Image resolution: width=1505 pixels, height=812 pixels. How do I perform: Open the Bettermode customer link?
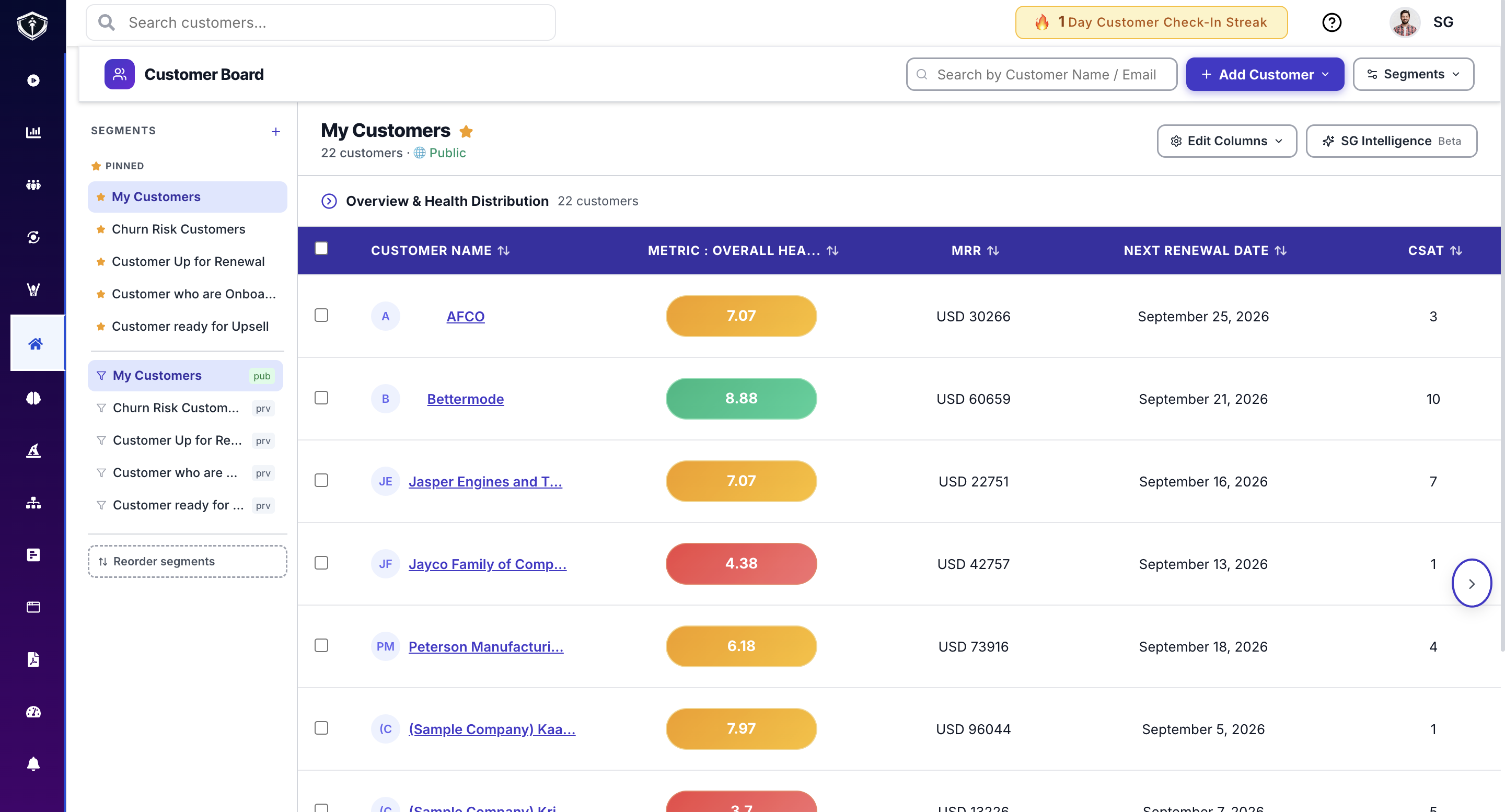pos(466,399)
